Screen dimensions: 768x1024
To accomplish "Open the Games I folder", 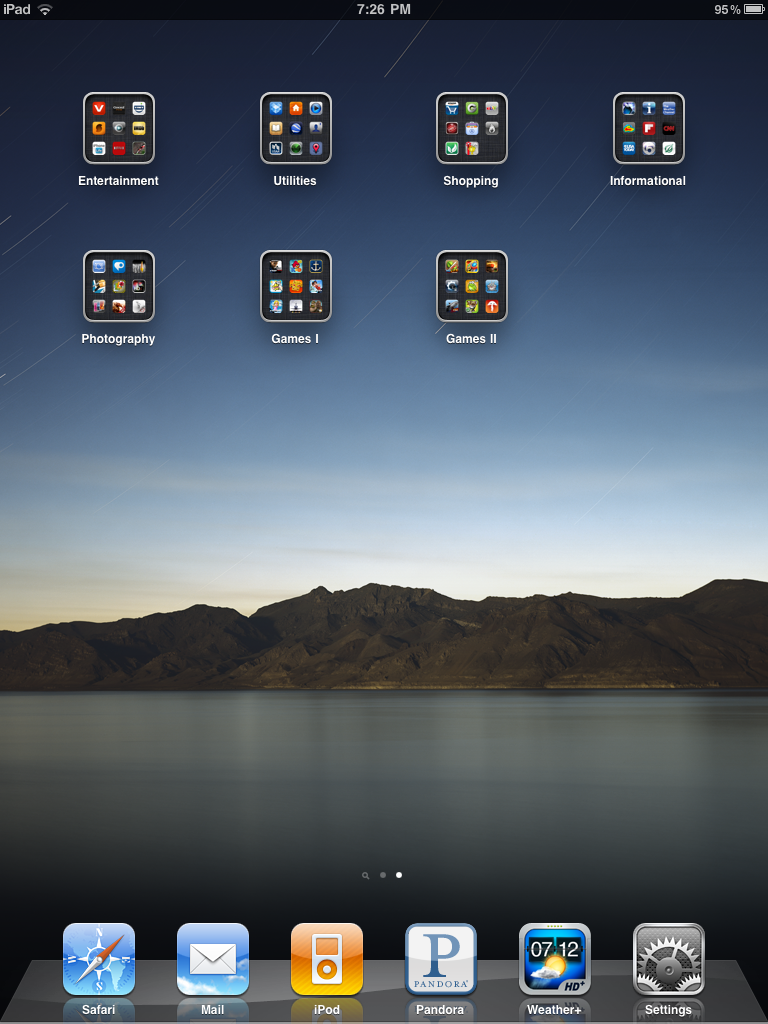I will 296,286.
